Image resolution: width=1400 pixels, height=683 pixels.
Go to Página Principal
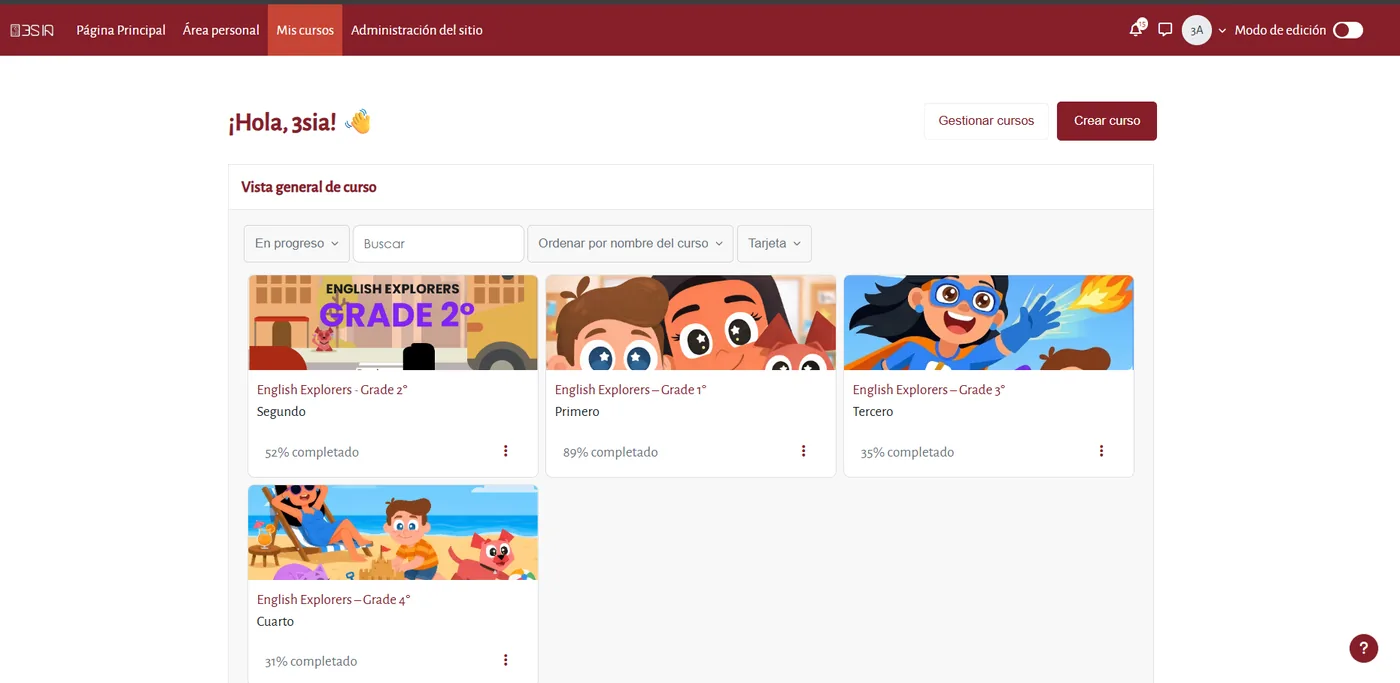[x=121, y=30]
